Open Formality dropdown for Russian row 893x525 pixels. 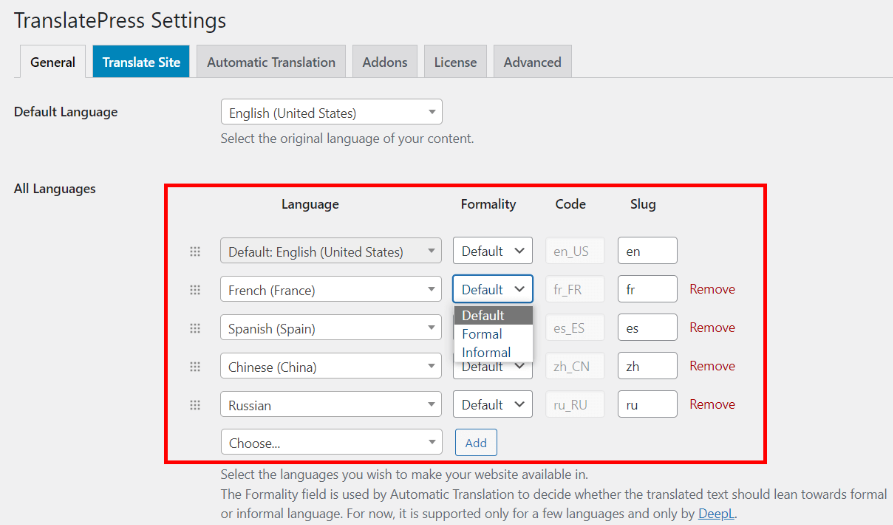pos(493,404)
